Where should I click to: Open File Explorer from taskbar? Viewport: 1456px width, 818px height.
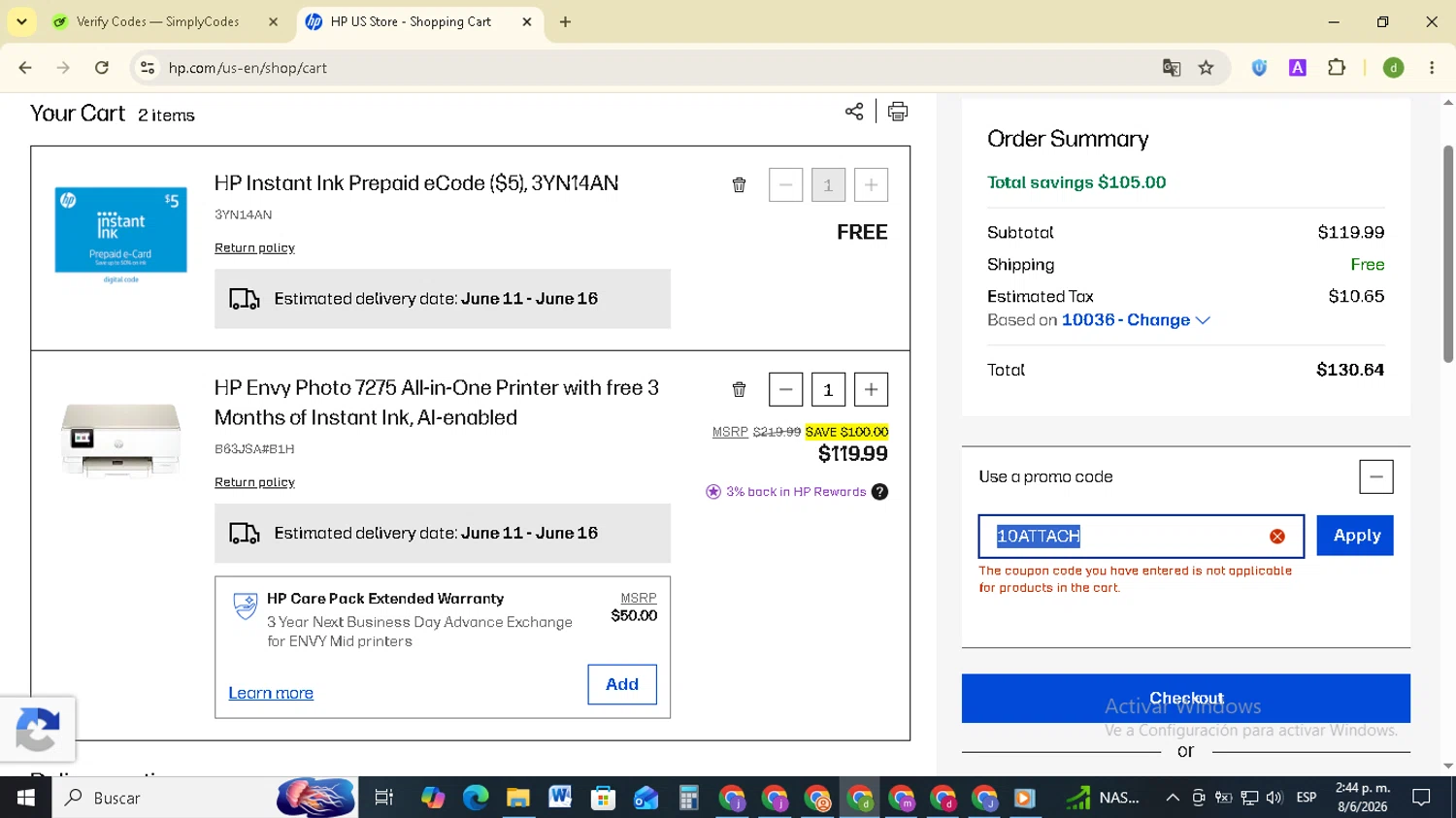click(x=518, y=798)
